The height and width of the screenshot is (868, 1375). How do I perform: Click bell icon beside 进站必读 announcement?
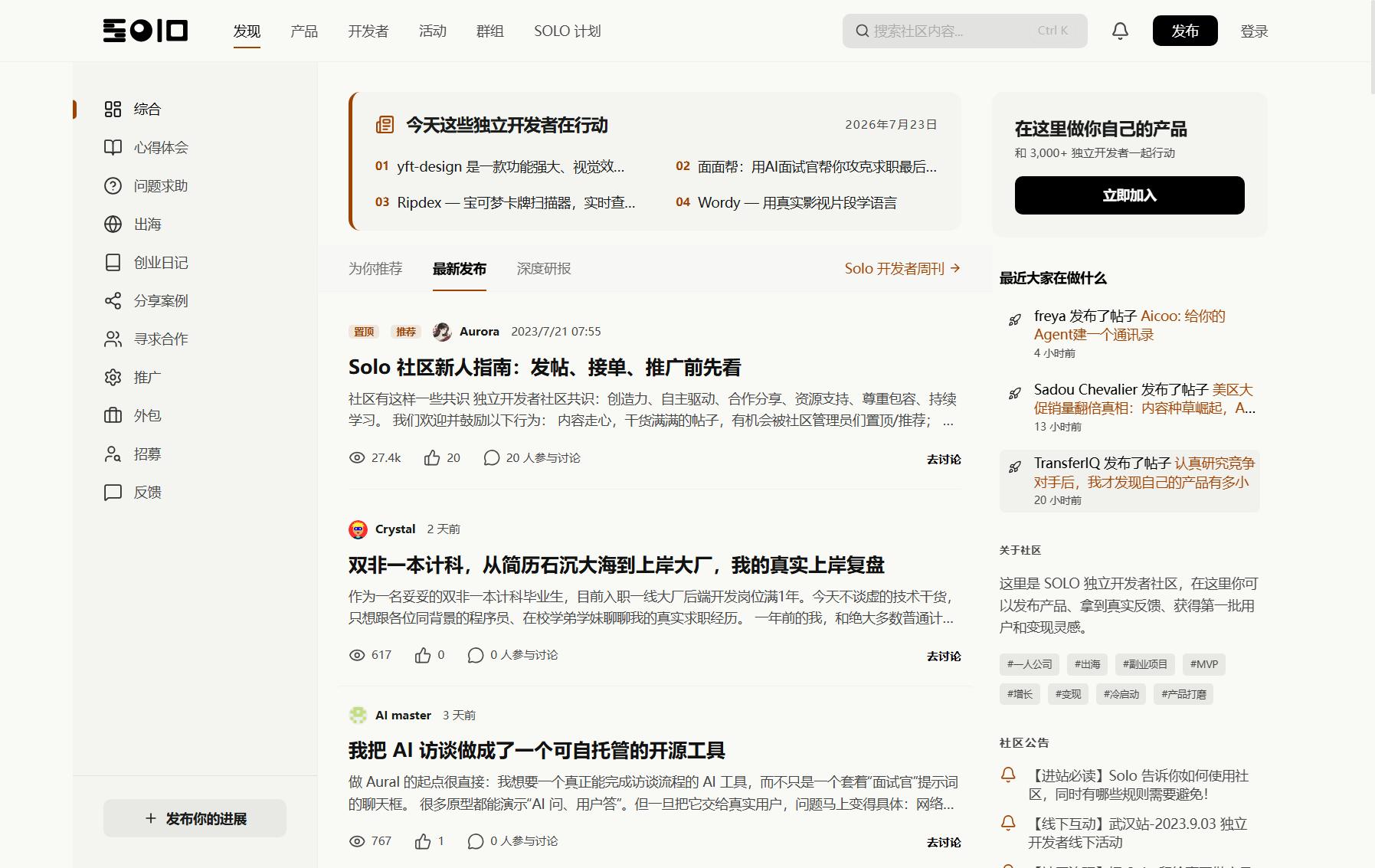point(1008,775)
